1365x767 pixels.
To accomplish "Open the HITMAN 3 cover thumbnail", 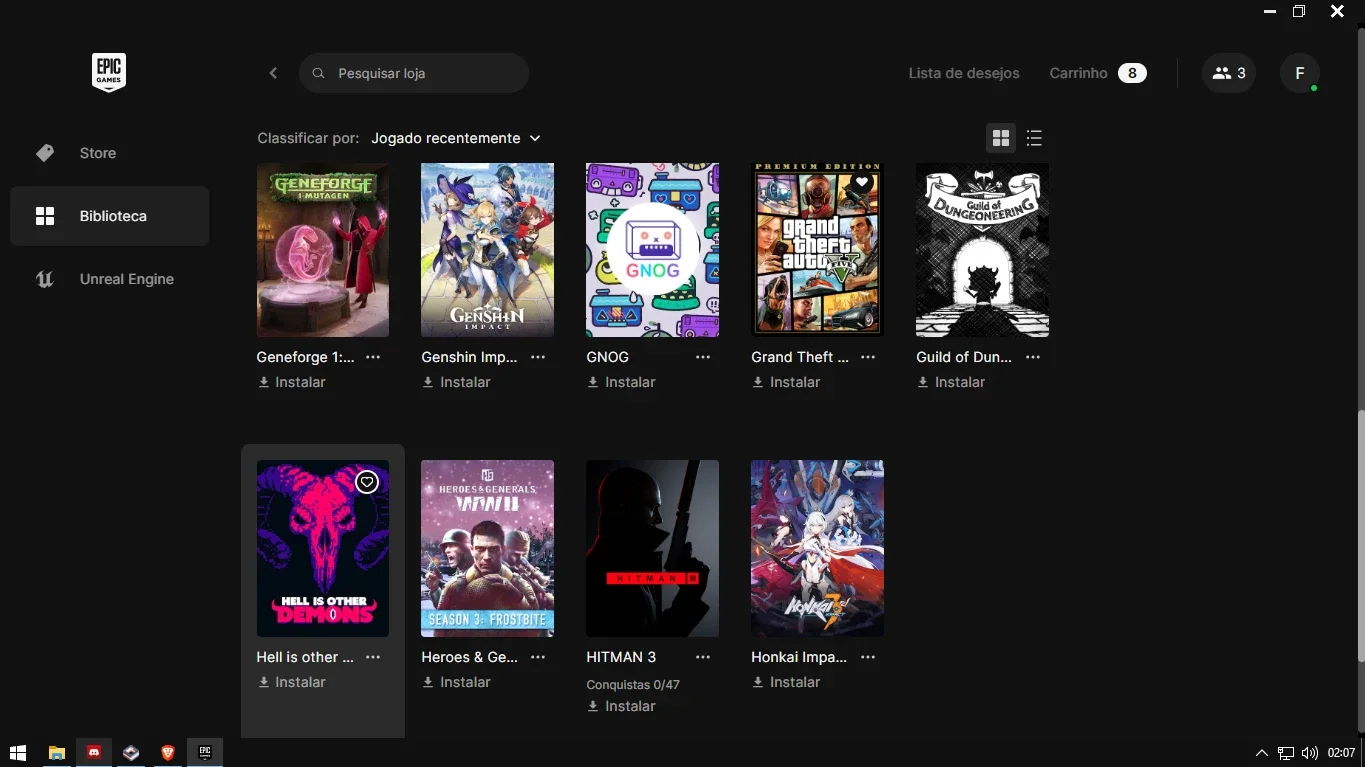I will (x=652, y=548).
